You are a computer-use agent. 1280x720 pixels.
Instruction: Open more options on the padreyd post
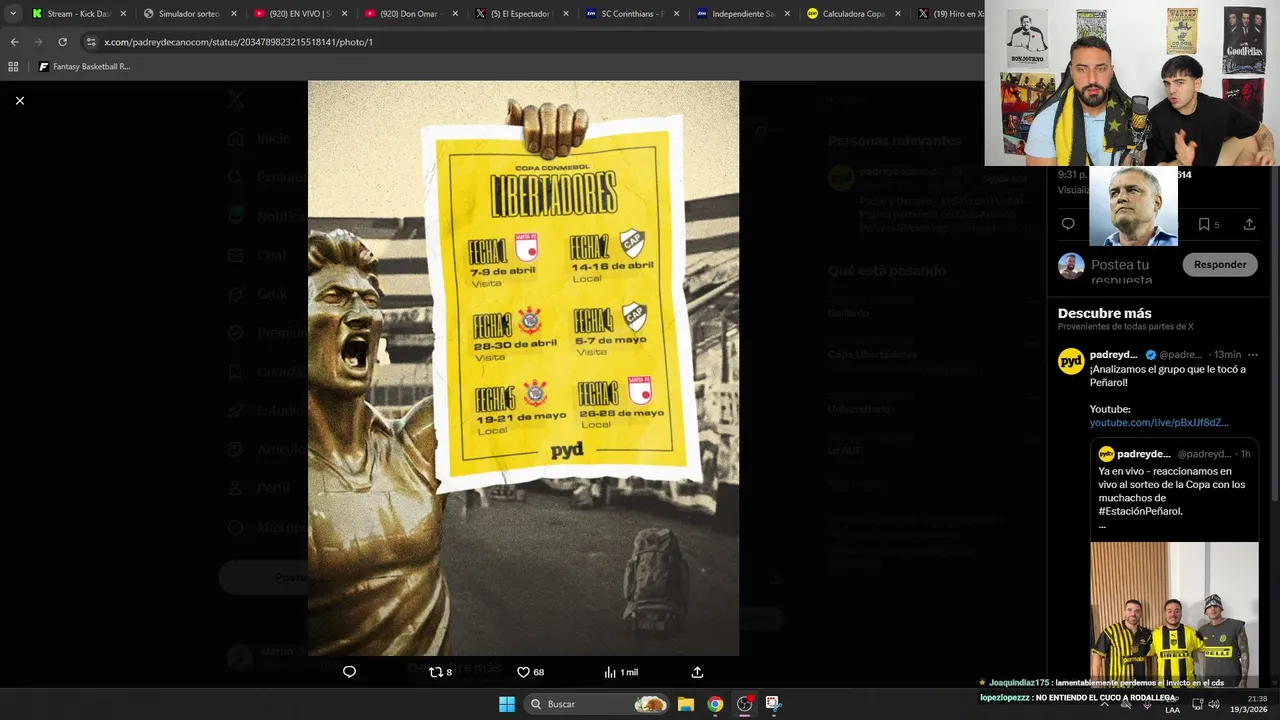point(1252,355)
